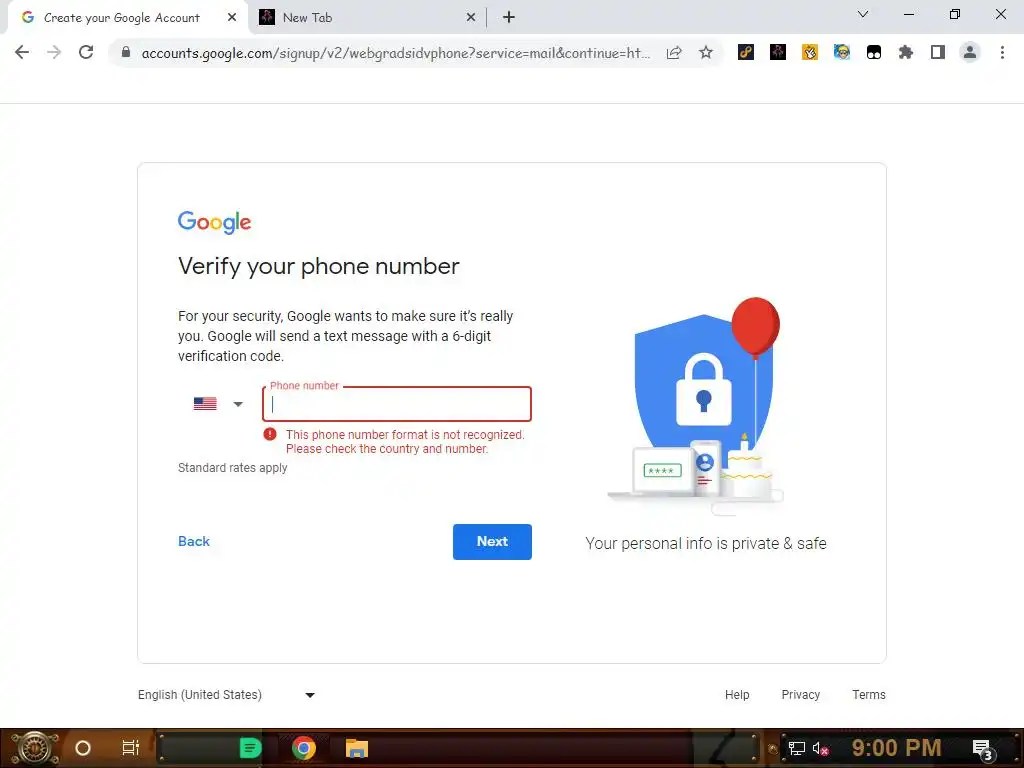Reload the page with the refresh icon
1024x768 pixels.
coord(86,52)
